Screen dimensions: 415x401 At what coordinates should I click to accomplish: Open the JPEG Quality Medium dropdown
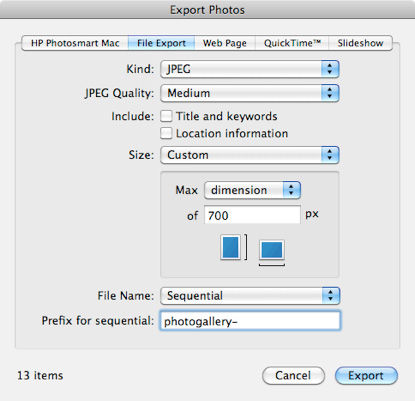(250, 93)
